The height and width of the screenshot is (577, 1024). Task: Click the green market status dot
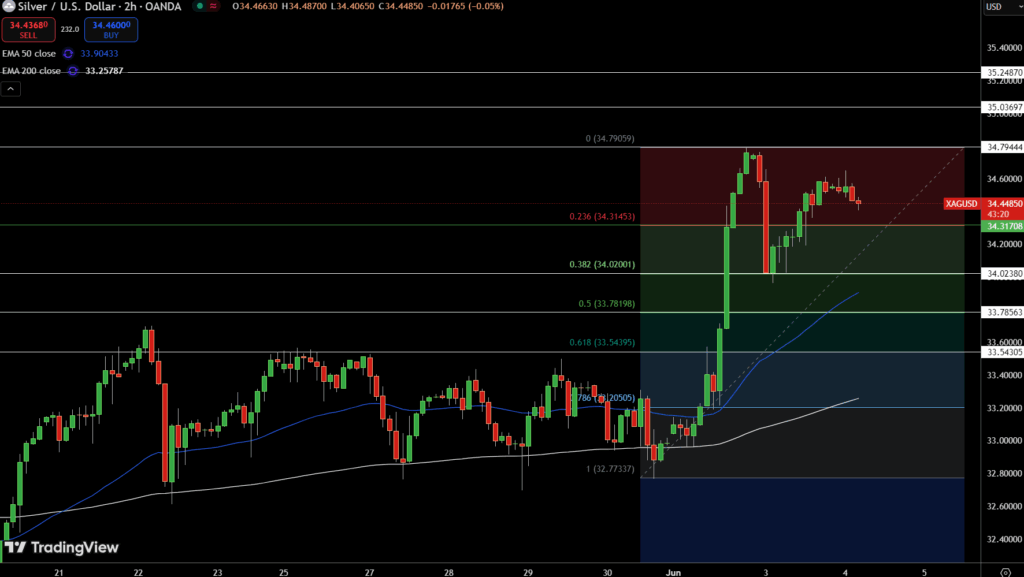[200, 6]
